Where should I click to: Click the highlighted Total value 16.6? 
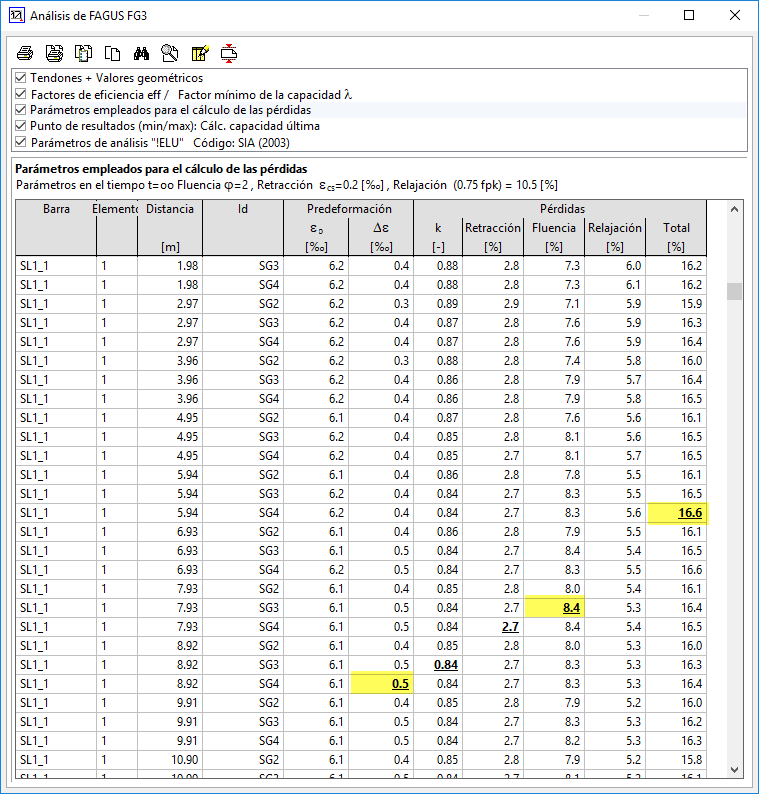pyautogui.click(x=690, y=513)
